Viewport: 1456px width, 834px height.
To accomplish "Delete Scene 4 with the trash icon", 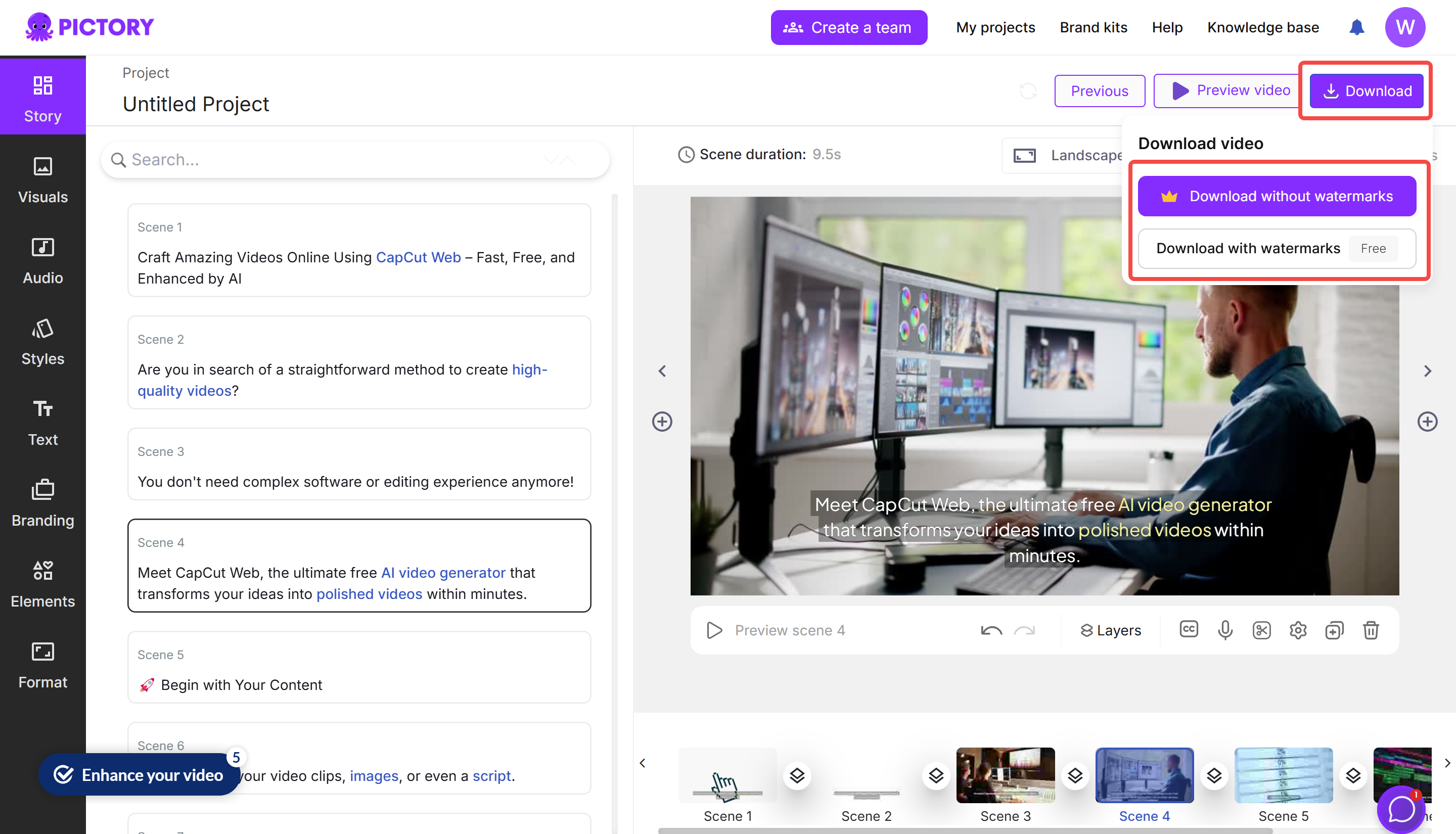I will point(1371,630).
